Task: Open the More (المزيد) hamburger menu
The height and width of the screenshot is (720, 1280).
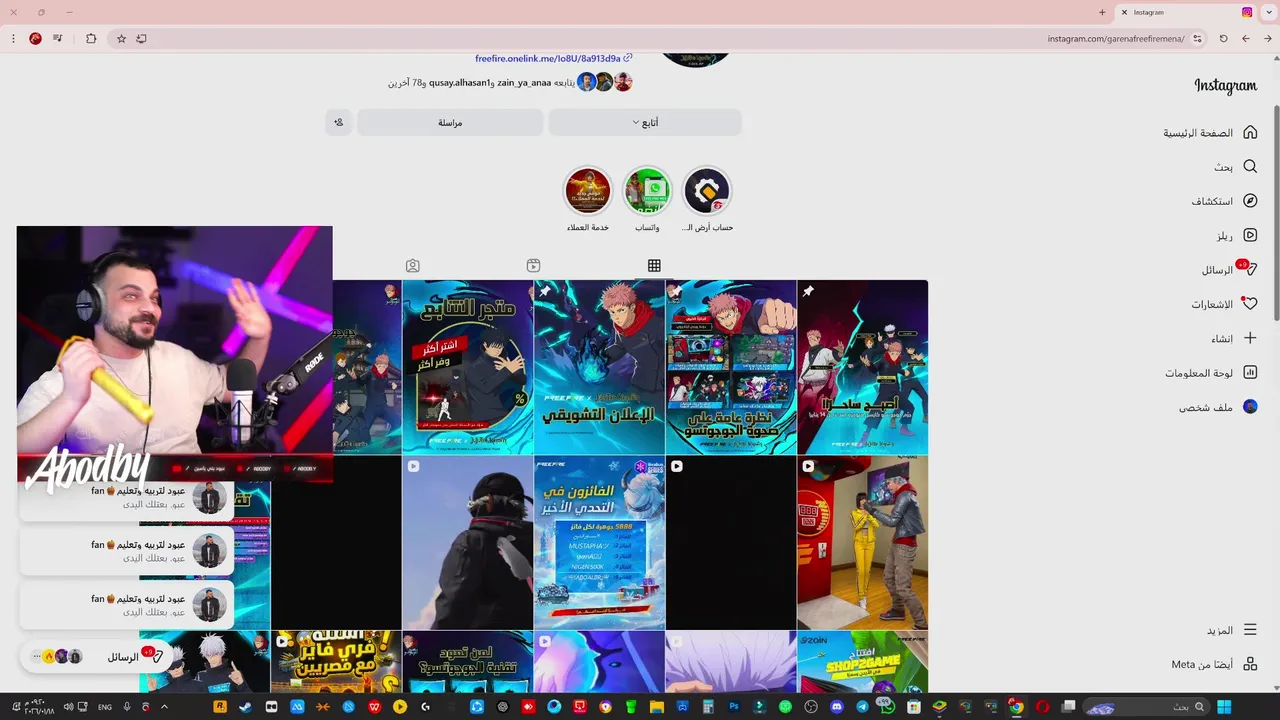Action: (1250, 630)
